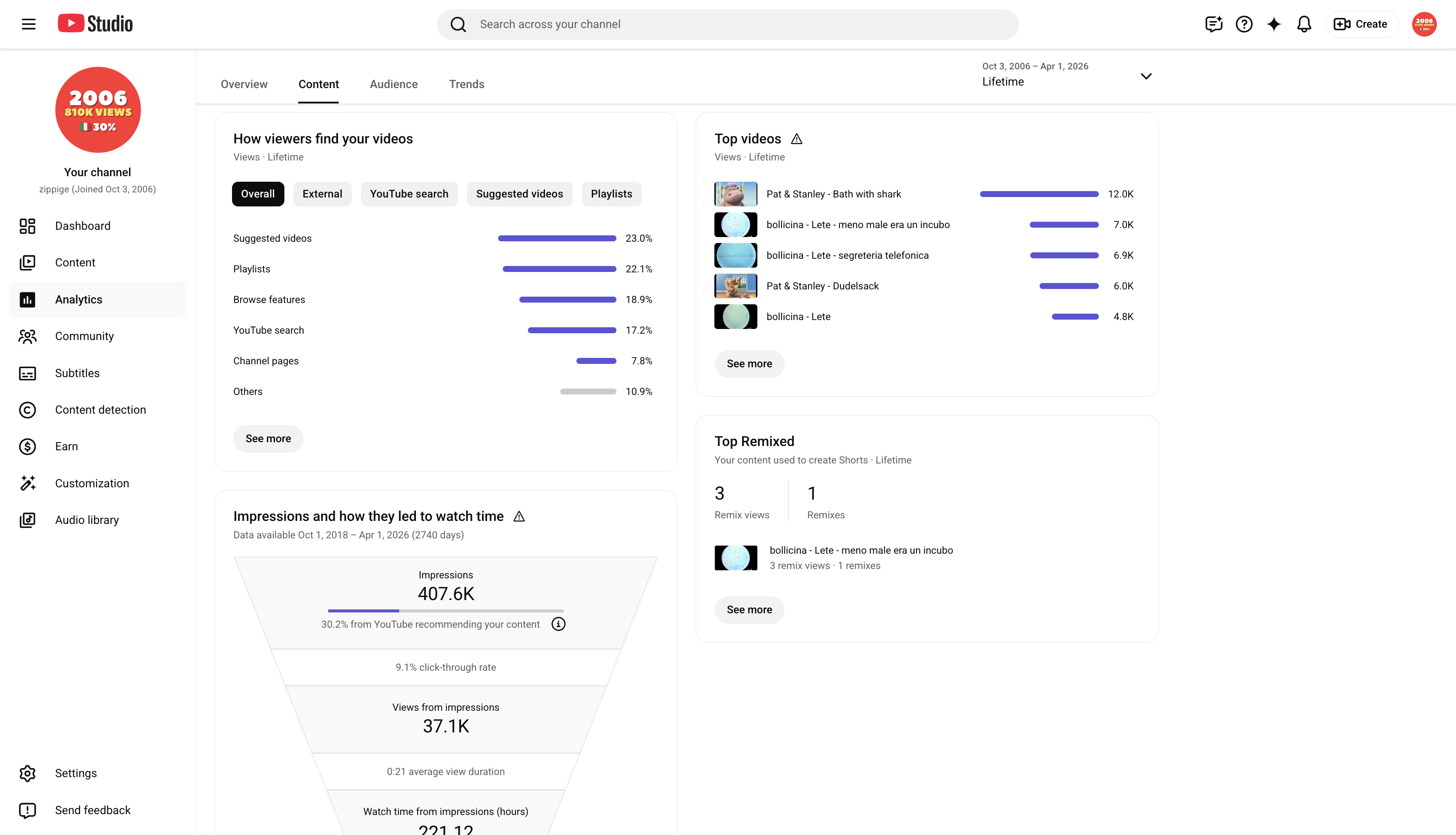Image resolution: width=1456 pixels, height=835 pixels.
Task: Click the Suggested videos 23.0% bar
Action: click(557, 239)
